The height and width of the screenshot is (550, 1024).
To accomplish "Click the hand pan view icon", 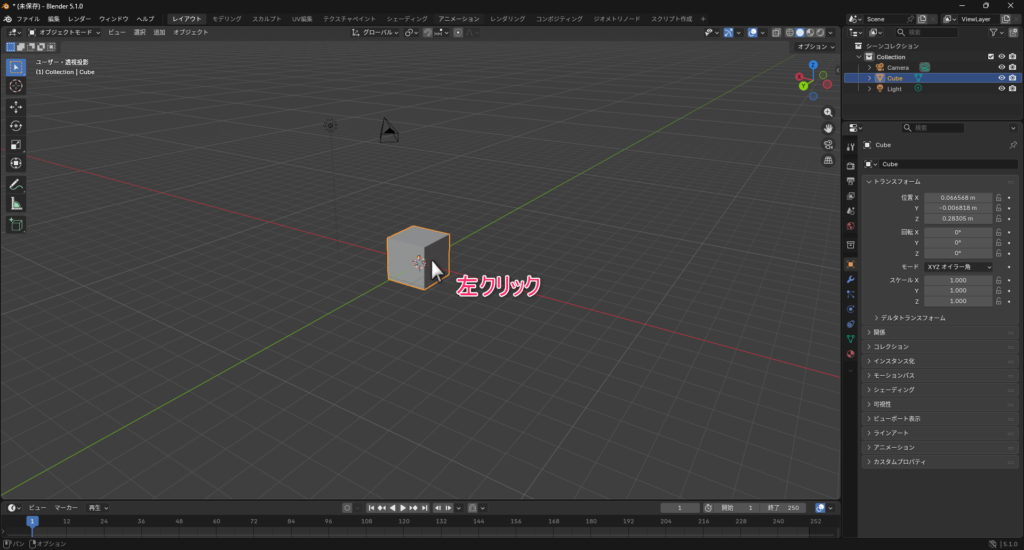I will (829, 128).
